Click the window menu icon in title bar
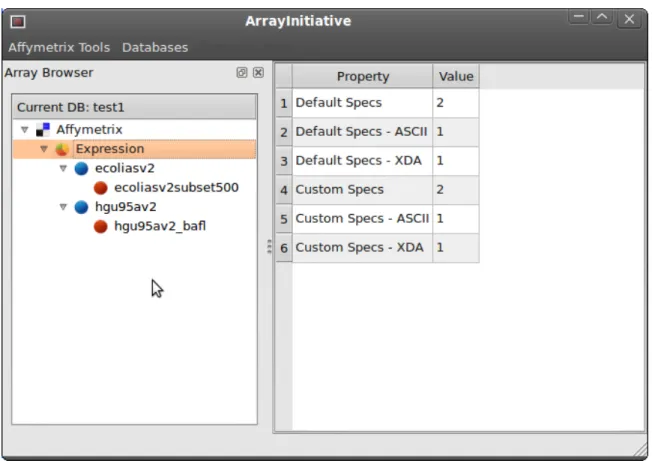Screen dimensions: 652x461 tap(18, 21)
